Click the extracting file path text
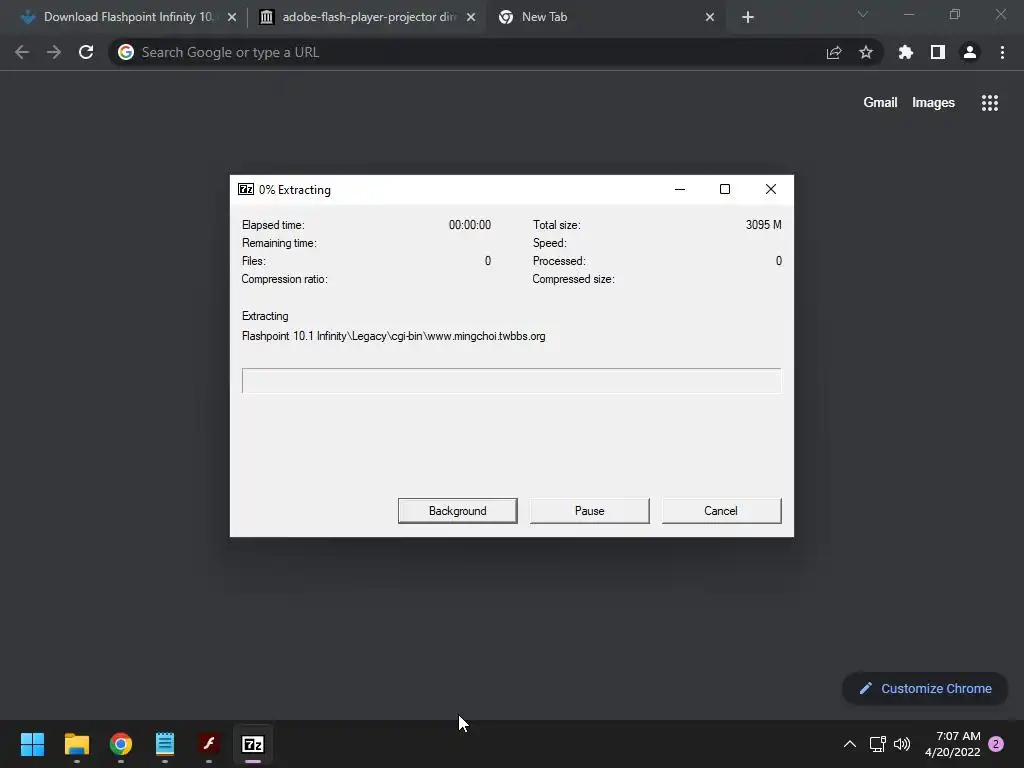The height and width of the screenshot is (768, 1024). [393, 336]
